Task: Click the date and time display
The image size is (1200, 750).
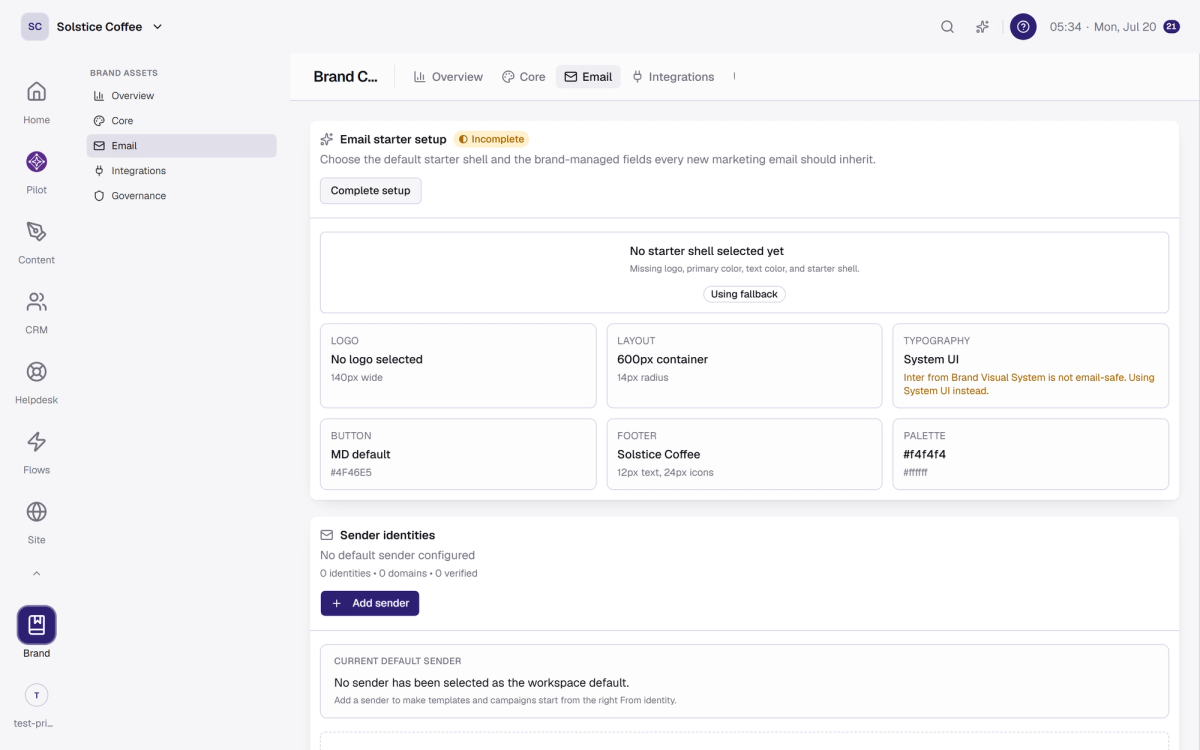Action: (x=1103, y=27)
